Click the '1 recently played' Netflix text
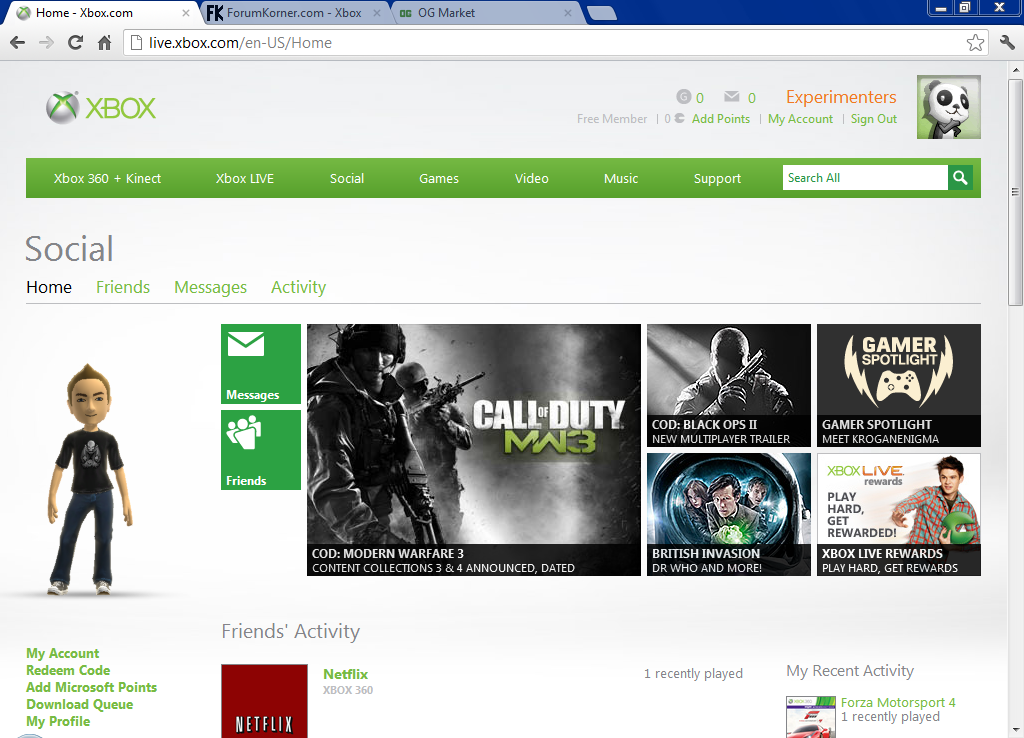Image resolution: width=1024 pixels, height=738 pixels. click(693, 673)
